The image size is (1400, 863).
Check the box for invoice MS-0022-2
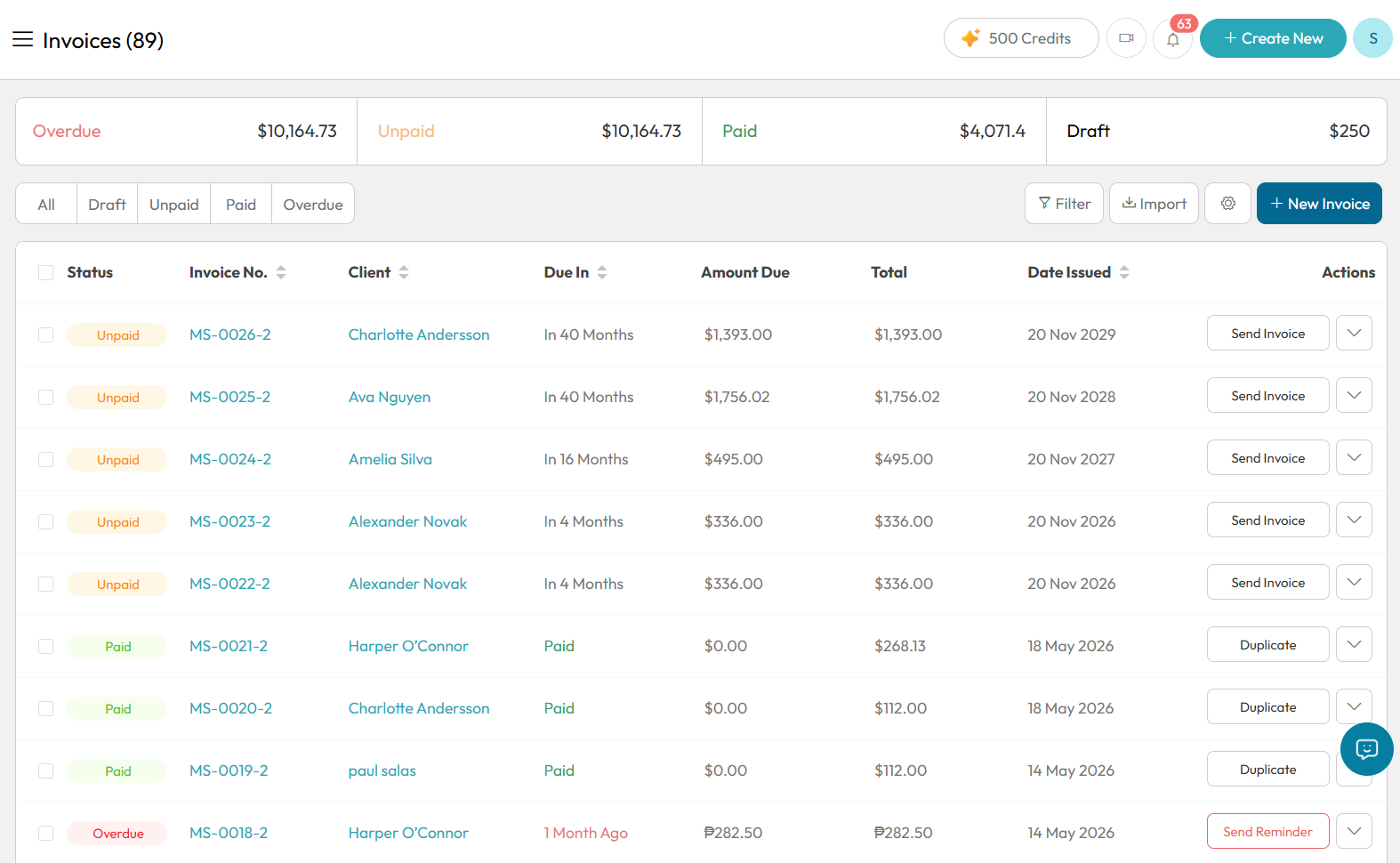(45, 584)
